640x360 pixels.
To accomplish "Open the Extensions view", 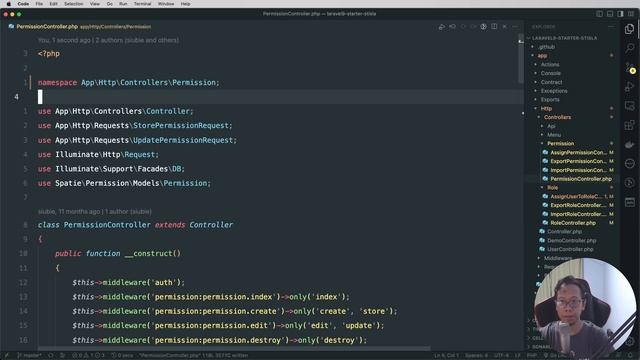I will (x=629, y=125).
